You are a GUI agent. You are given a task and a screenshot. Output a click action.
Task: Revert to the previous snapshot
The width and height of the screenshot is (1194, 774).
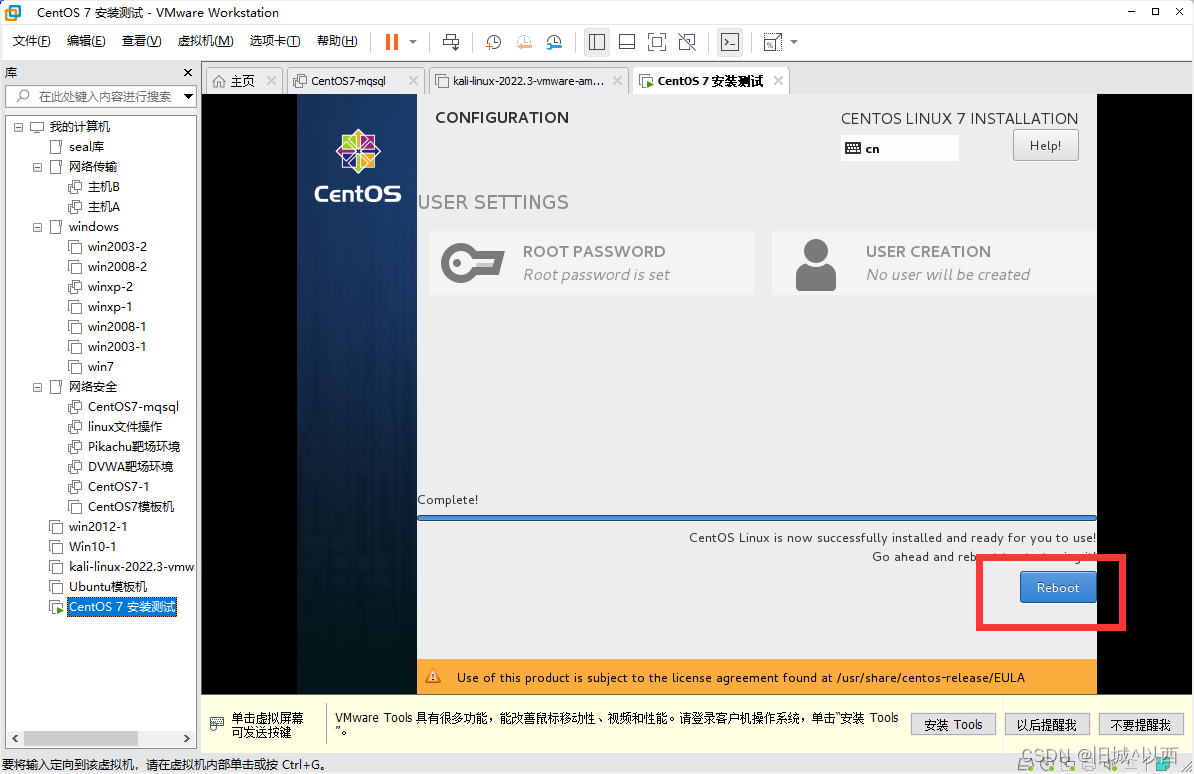[x=524, y=42]
